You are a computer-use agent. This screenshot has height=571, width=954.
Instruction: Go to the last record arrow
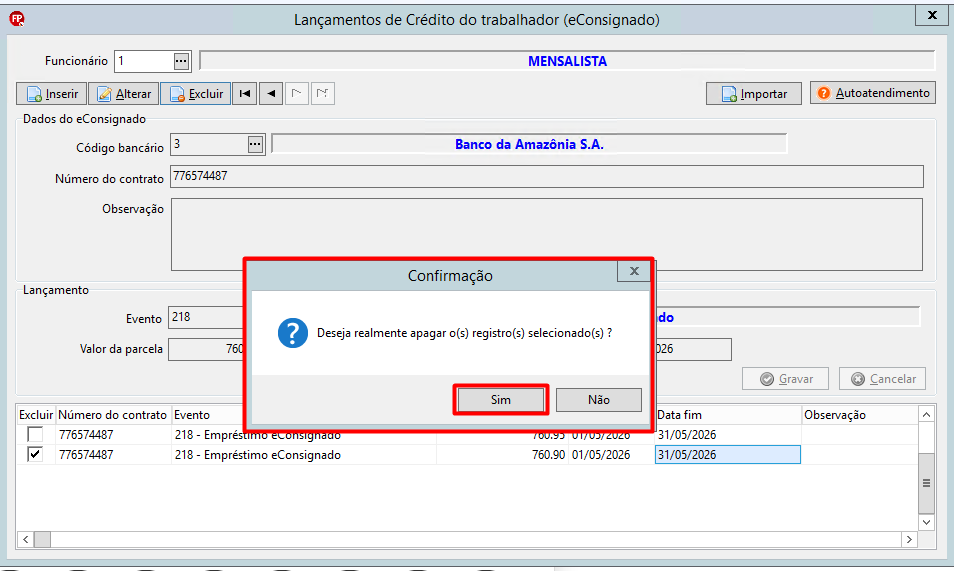point(323,94)
